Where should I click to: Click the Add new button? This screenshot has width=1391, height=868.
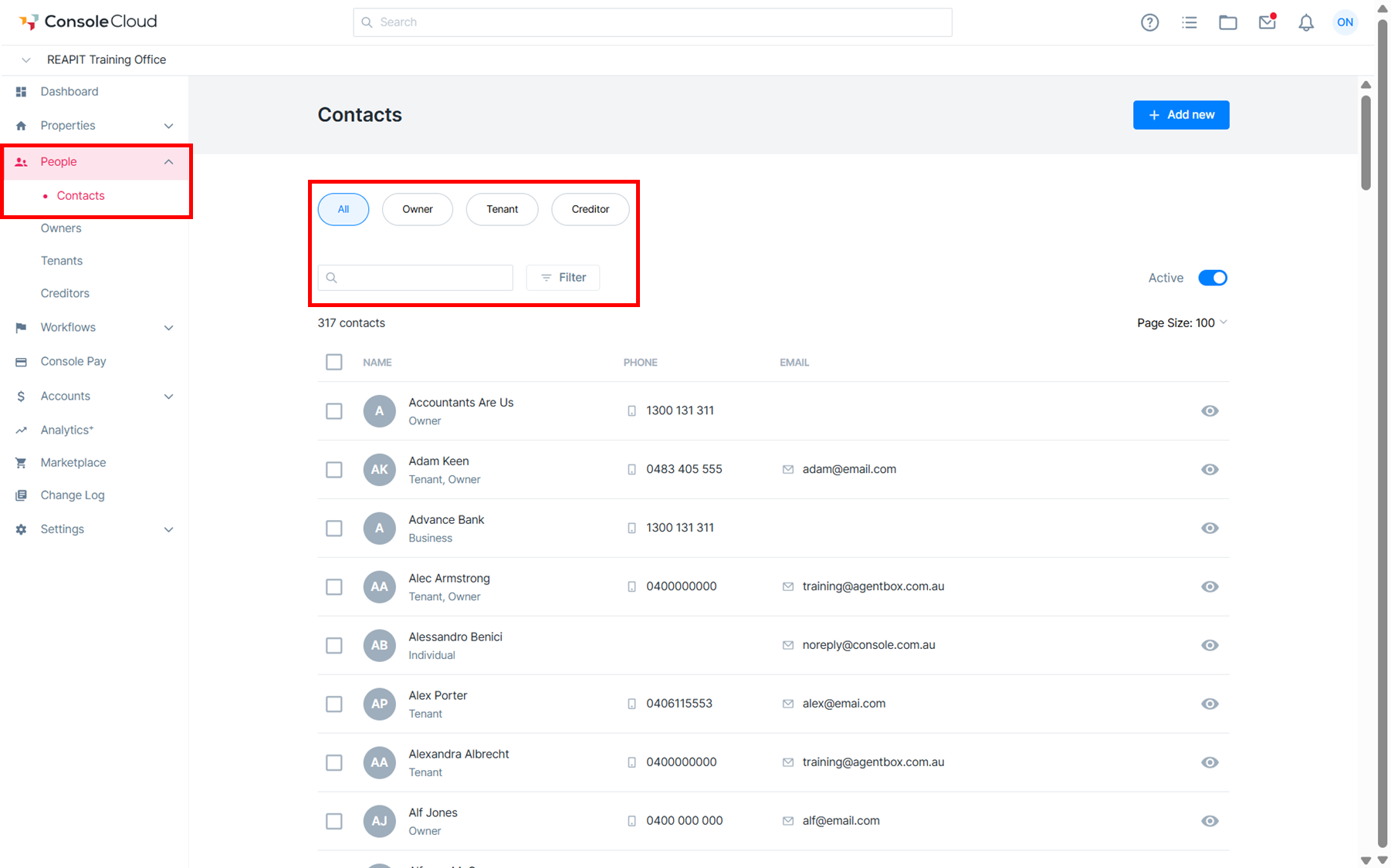(1181, 115)
